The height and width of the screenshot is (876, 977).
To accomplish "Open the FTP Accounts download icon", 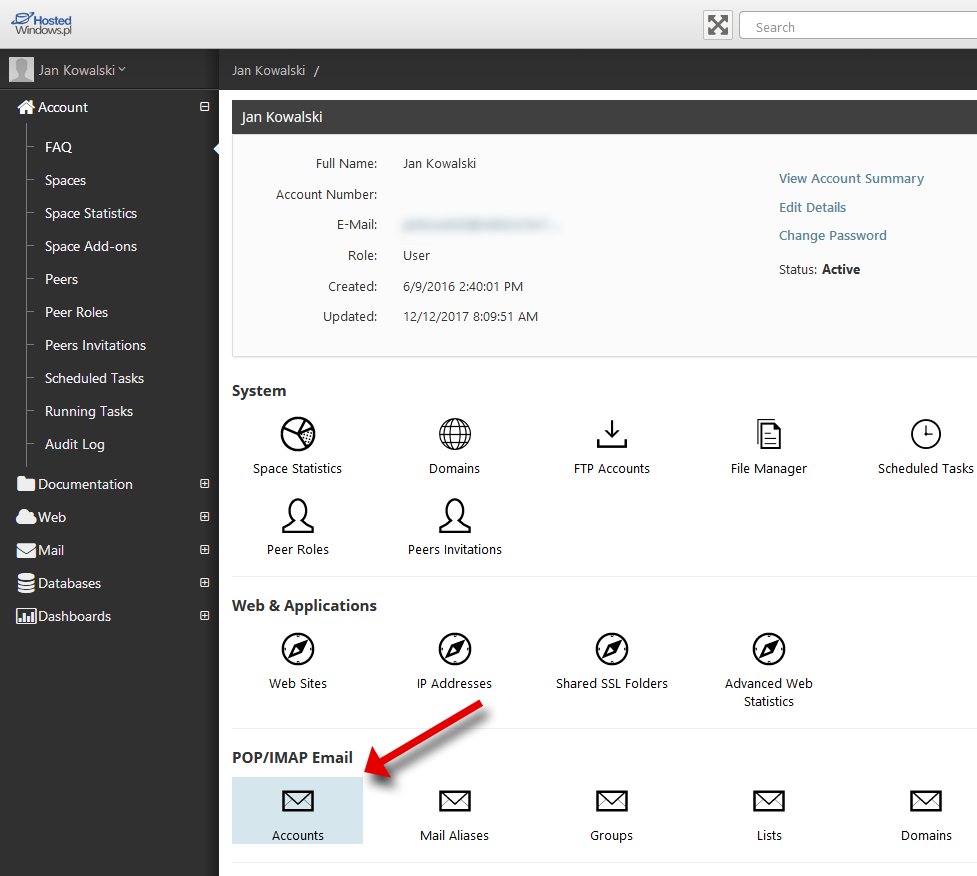I will (612, 434).
